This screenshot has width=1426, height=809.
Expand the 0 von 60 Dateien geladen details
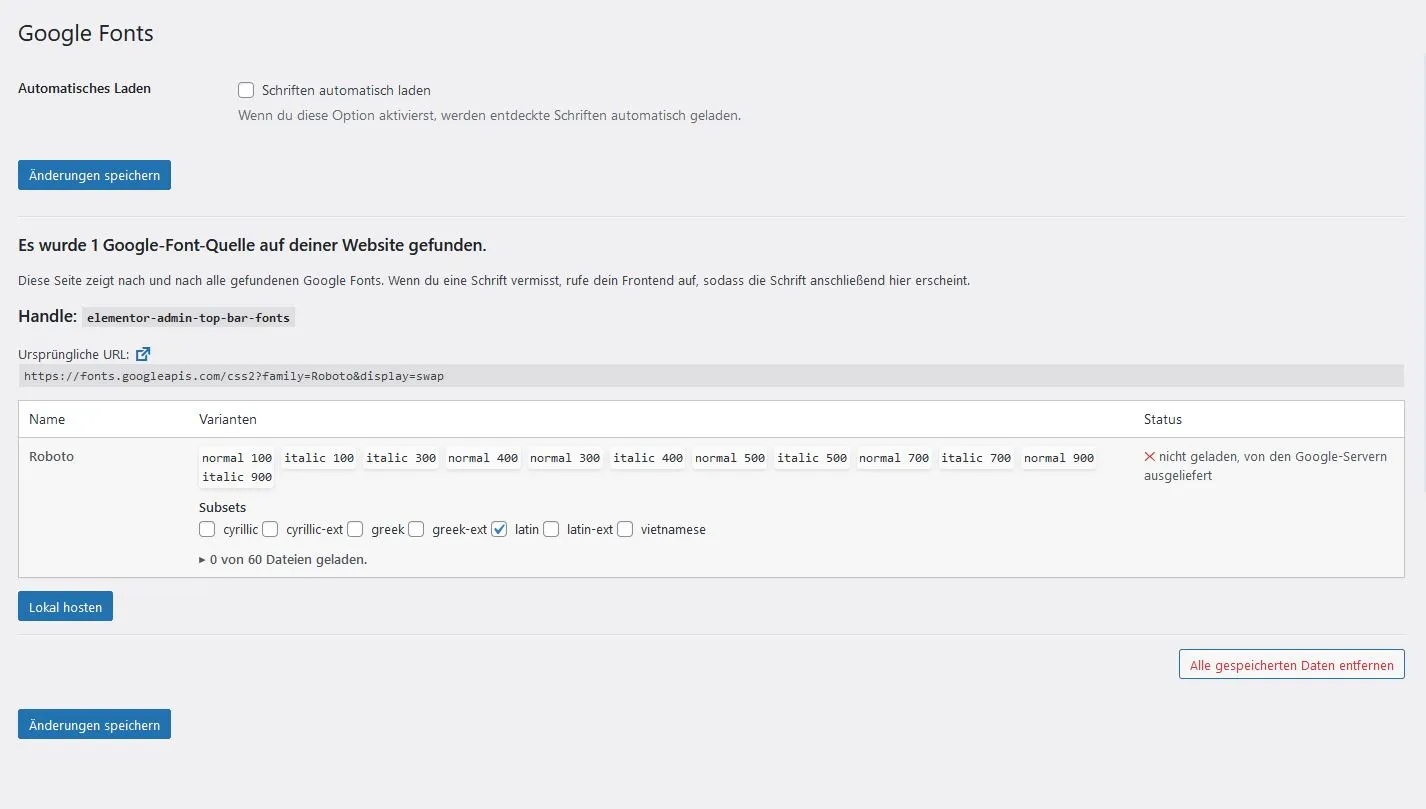click(x=283, y=560)
